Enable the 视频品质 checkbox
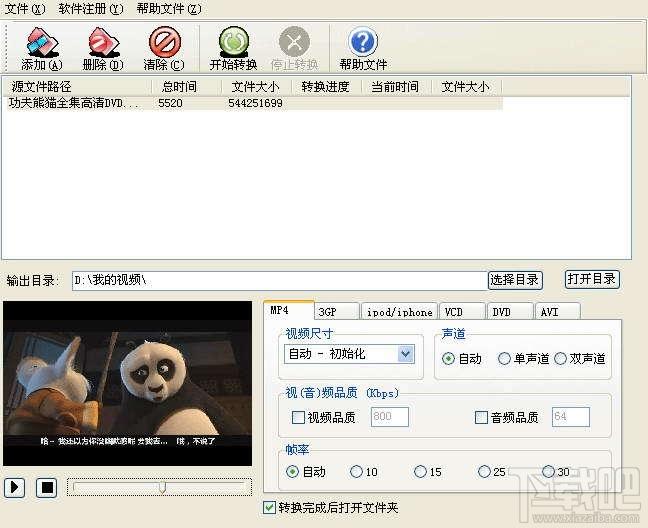 298,417
